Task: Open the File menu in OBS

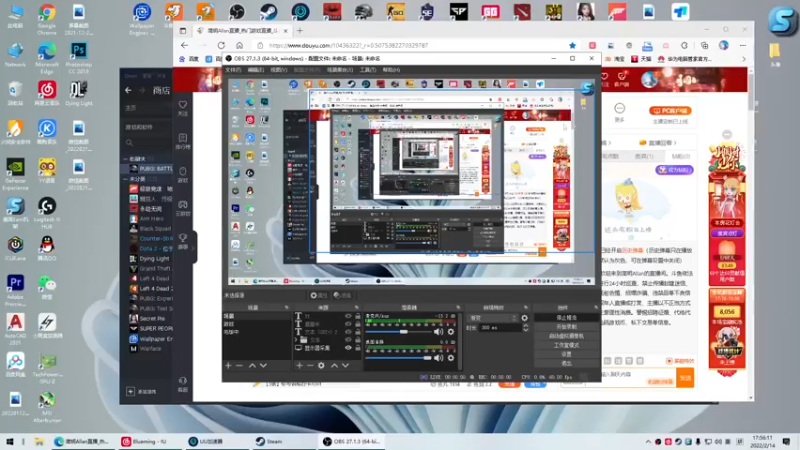Action: (233, 70)
